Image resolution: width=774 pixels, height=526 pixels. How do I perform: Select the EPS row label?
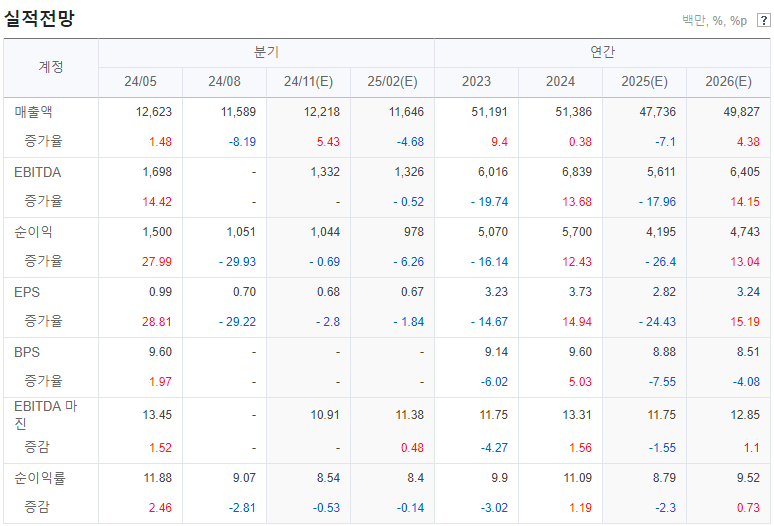[x=27, y=292]
